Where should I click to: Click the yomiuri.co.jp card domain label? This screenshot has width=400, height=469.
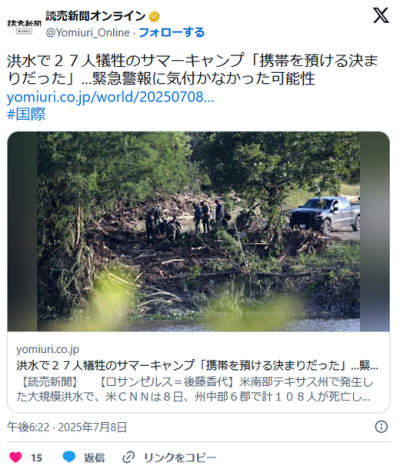(x=48, y=349)
